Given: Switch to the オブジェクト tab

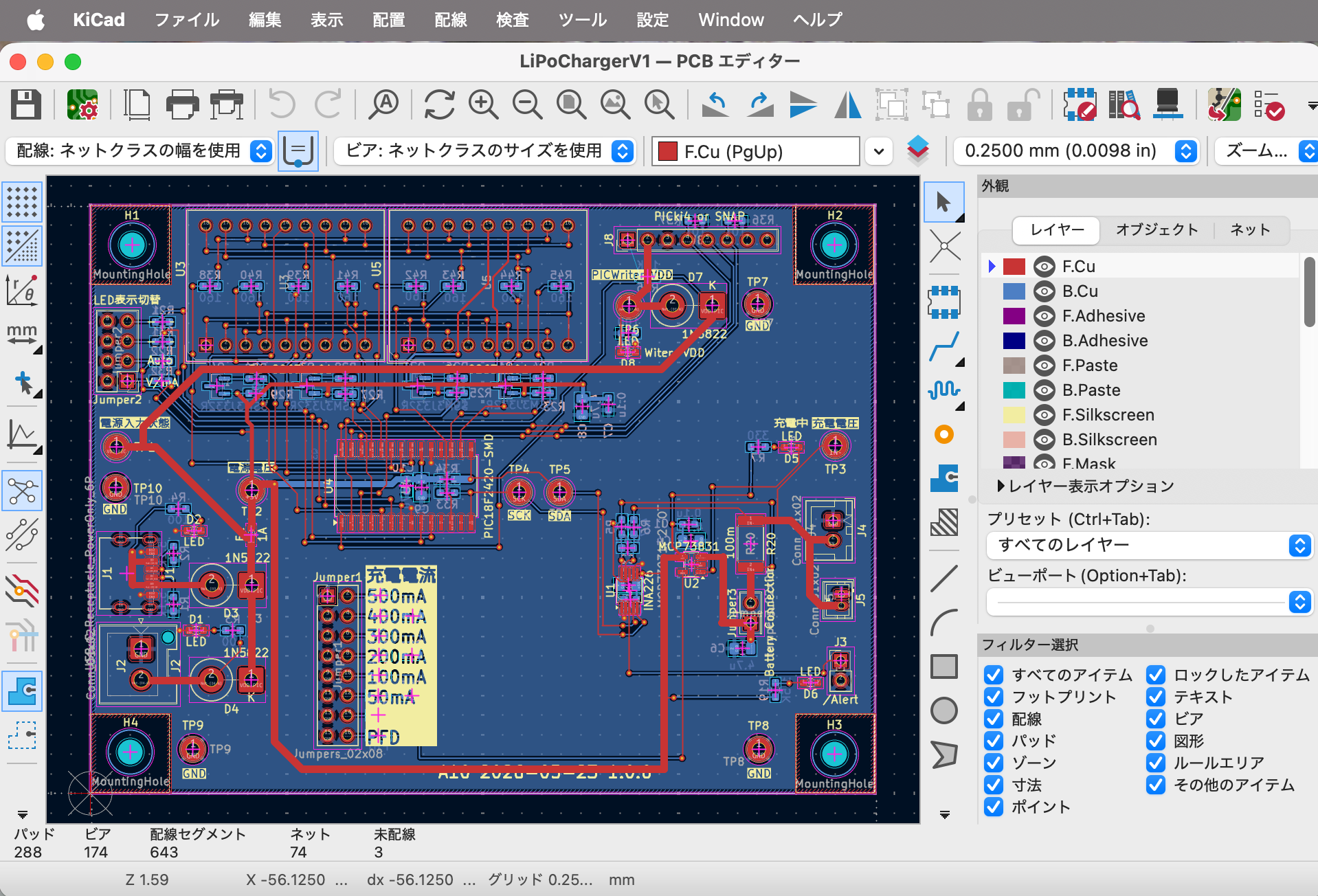Looking at the screenshot, I should (x=1157, y=229).
